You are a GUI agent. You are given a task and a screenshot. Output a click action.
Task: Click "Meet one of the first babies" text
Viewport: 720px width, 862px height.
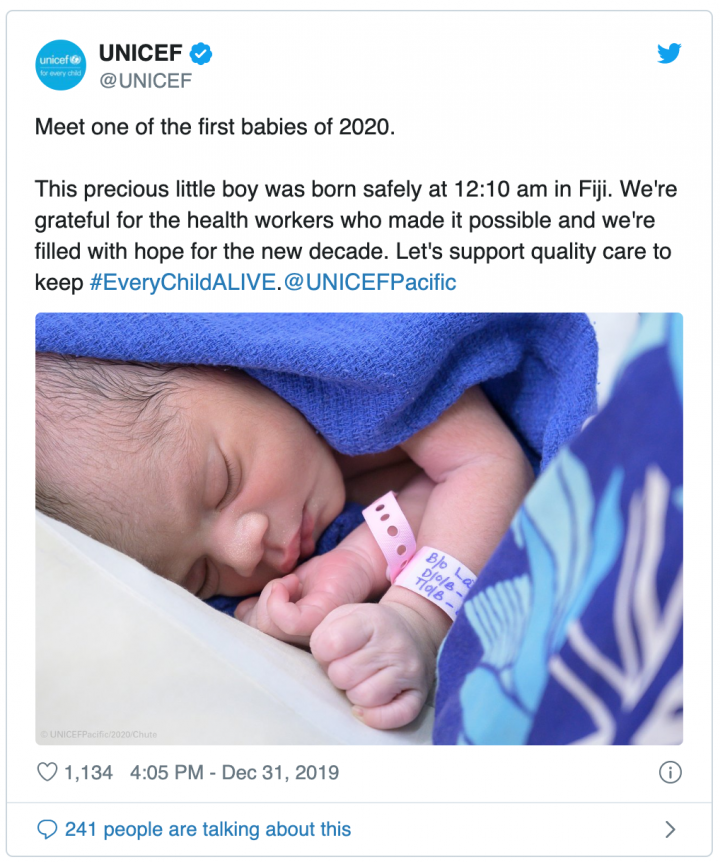[x=215, y=129]
